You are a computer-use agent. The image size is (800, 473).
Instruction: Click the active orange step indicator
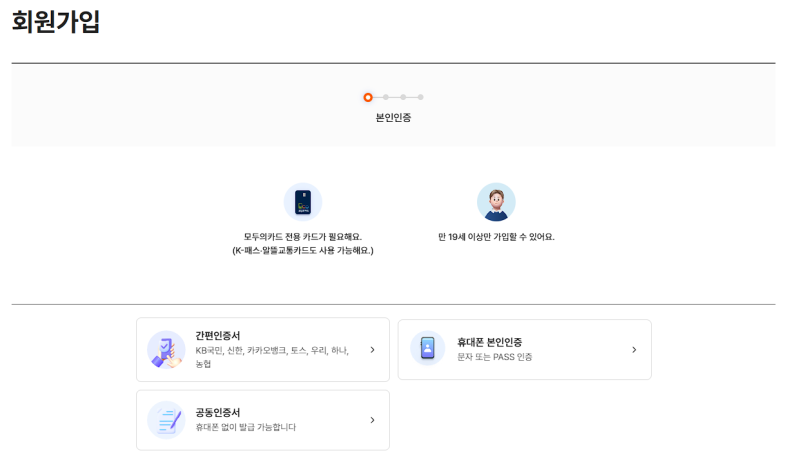coord(368,97)
